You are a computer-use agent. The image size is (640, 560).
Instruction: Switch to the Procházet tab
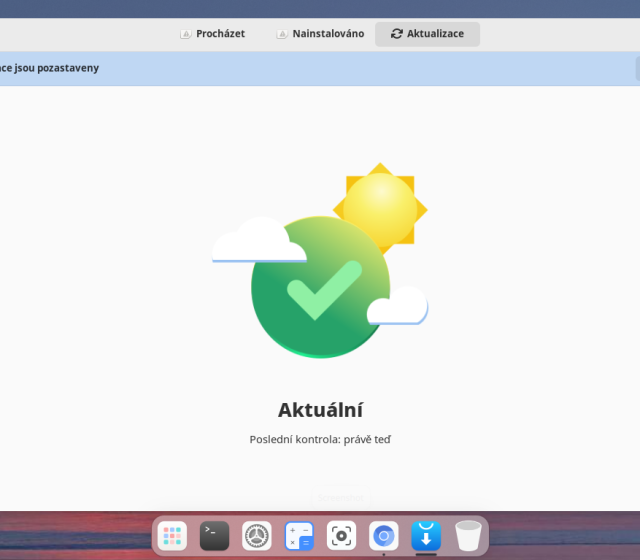coord(212,34)
